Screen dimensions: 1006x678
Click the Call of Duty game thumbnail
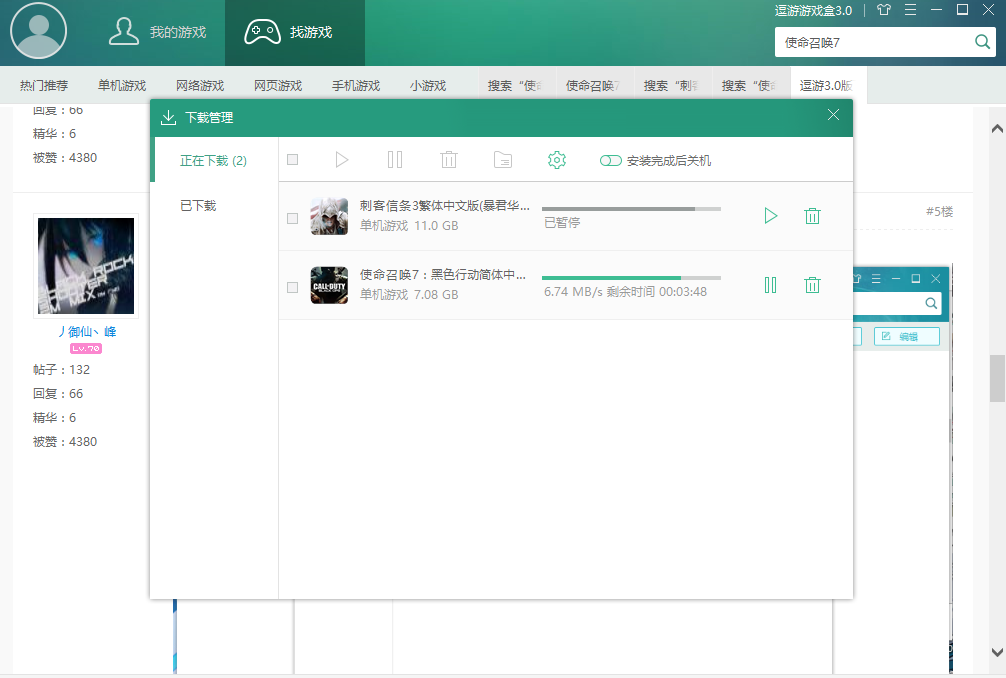pyautogui.click(x=329, y=285)
